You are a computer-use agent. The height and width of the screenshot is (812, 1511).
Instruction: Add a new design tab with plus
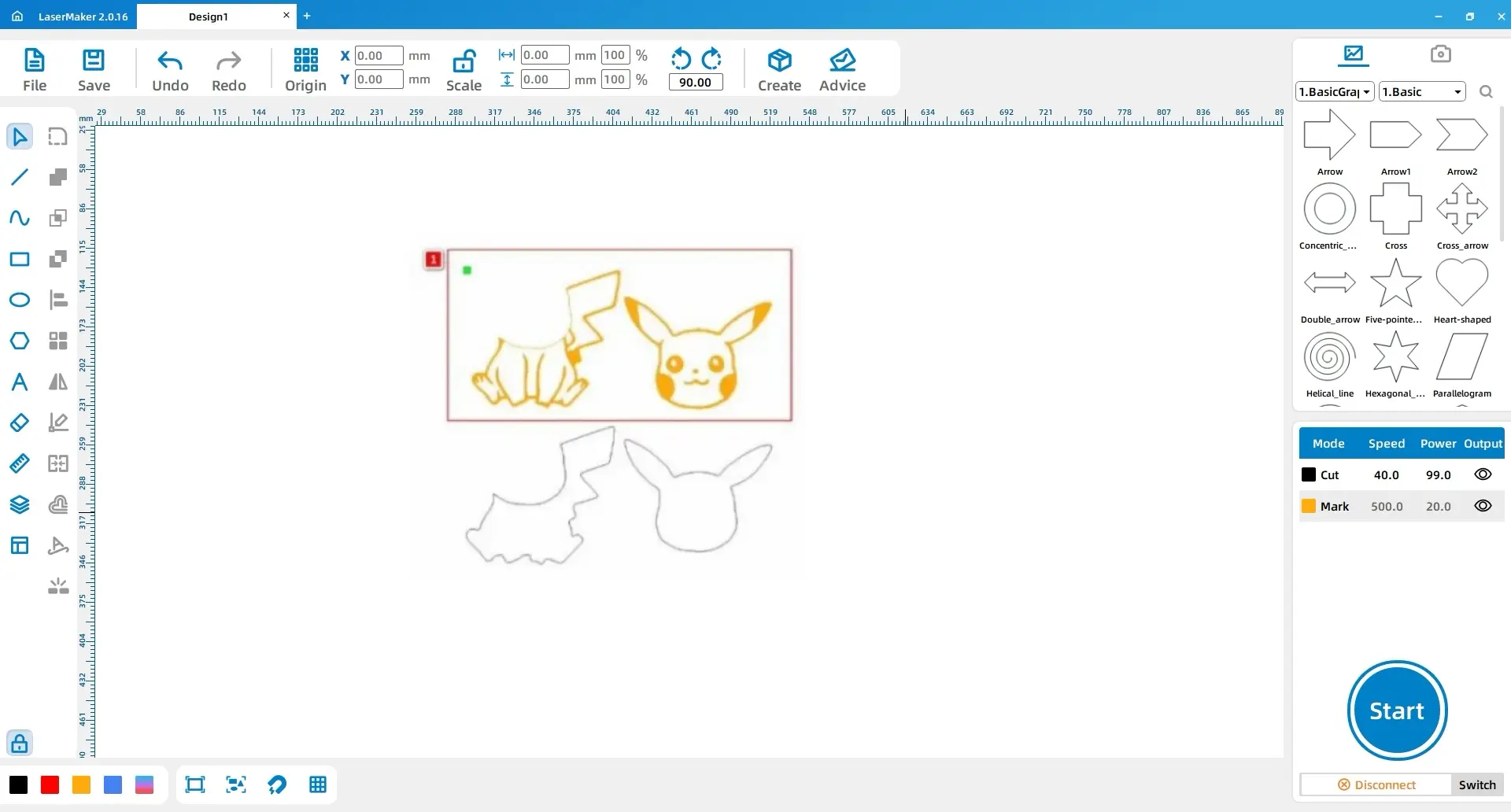click(x=307, y=16)
